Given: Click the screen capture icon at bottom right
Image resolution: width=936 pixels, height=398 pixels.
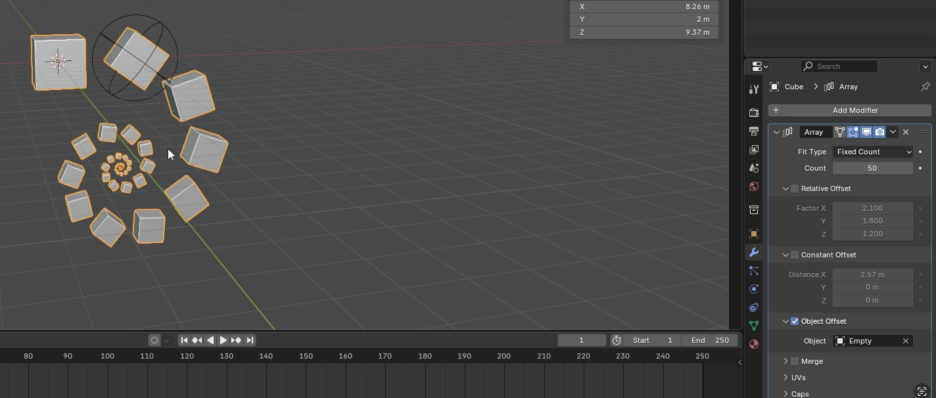Looking at the screenshot, I should [x=922, y=391].
